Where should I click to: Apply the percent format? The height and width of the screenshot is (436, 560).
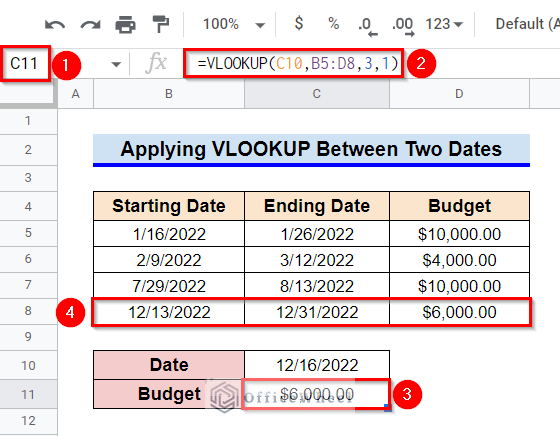334,24
